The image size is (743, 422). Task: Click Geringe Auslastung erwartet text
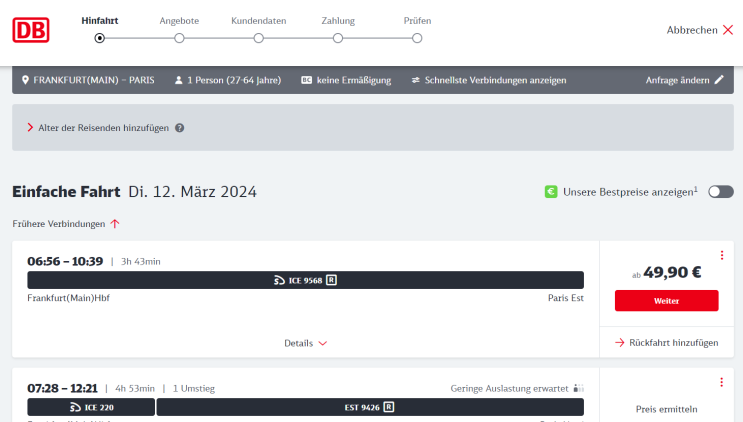(509, 388)
